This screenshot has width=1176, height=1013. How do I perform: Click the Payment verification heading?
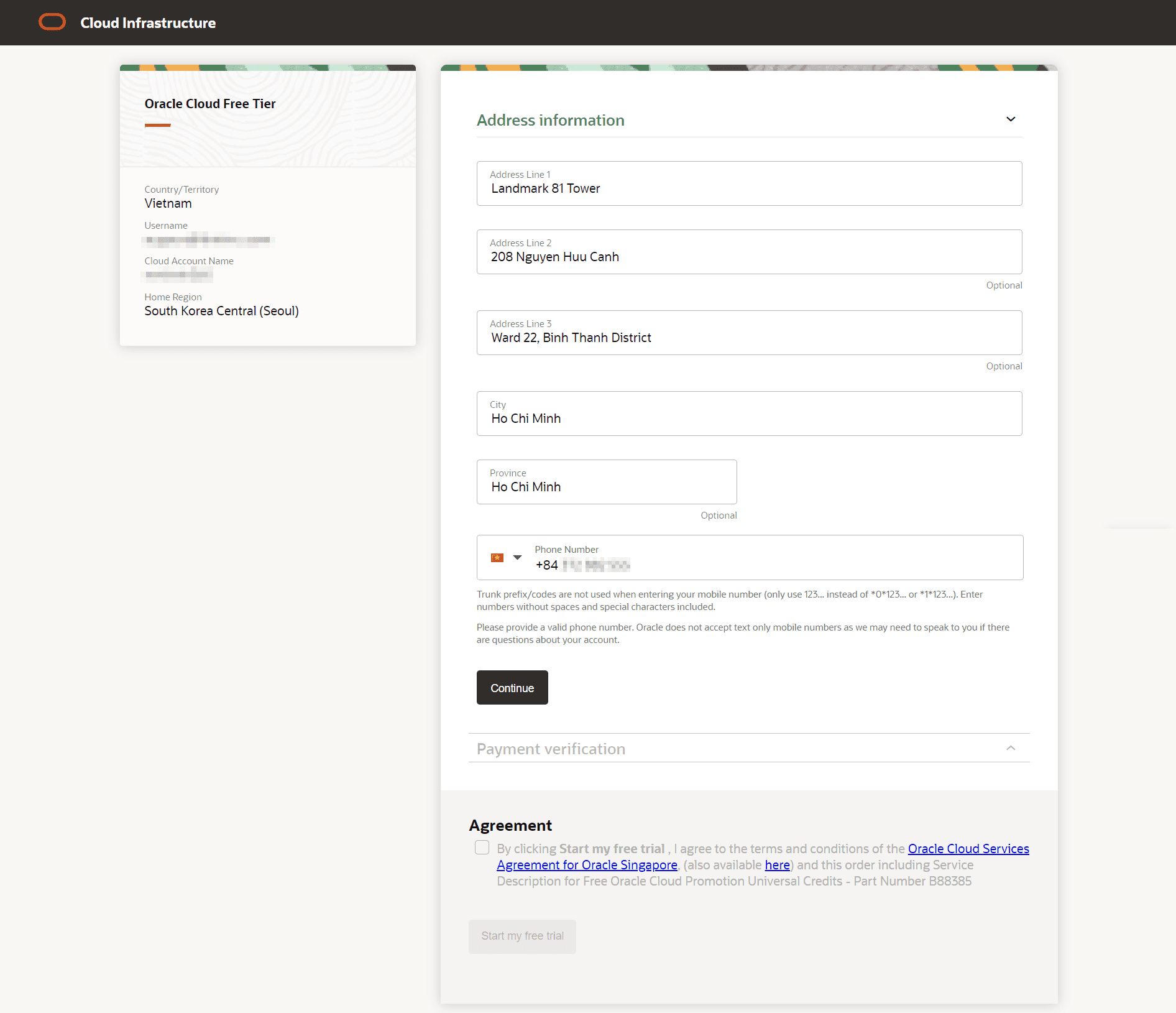(551, 749)
